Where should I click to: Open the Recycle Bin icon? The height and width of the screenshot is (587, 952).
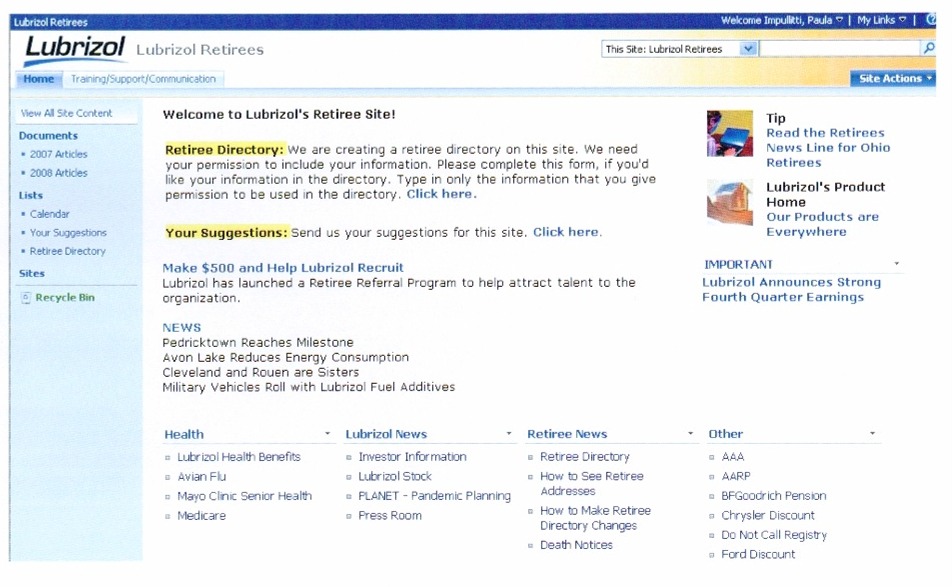pos(26,298)
